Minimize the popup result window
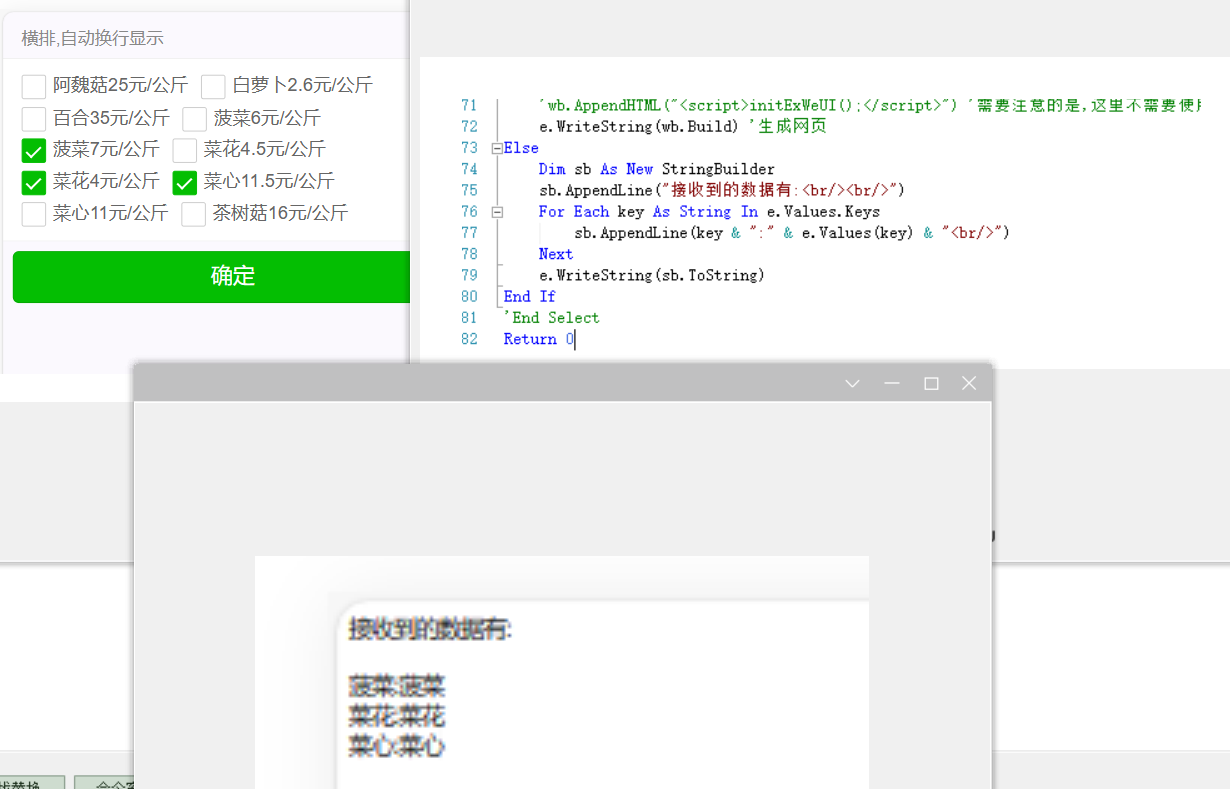Screen dimensions: 1230x789 [892, 384]
